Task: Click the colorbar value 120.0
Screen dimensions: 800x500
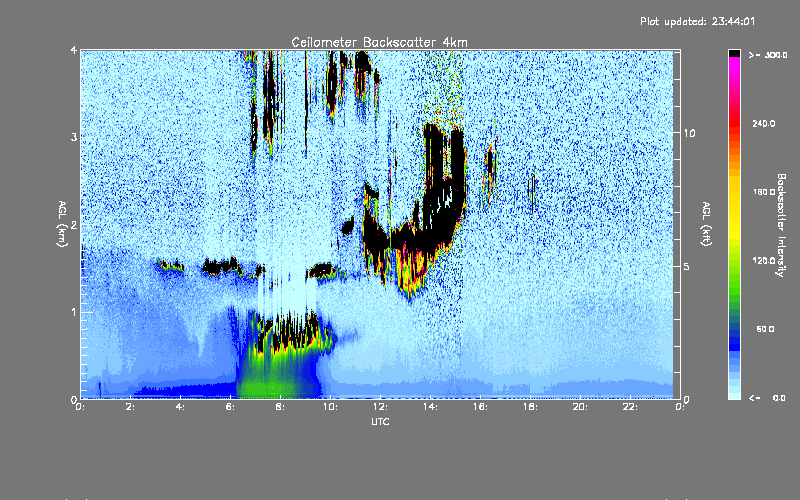Action: click(x=764, y=261)
